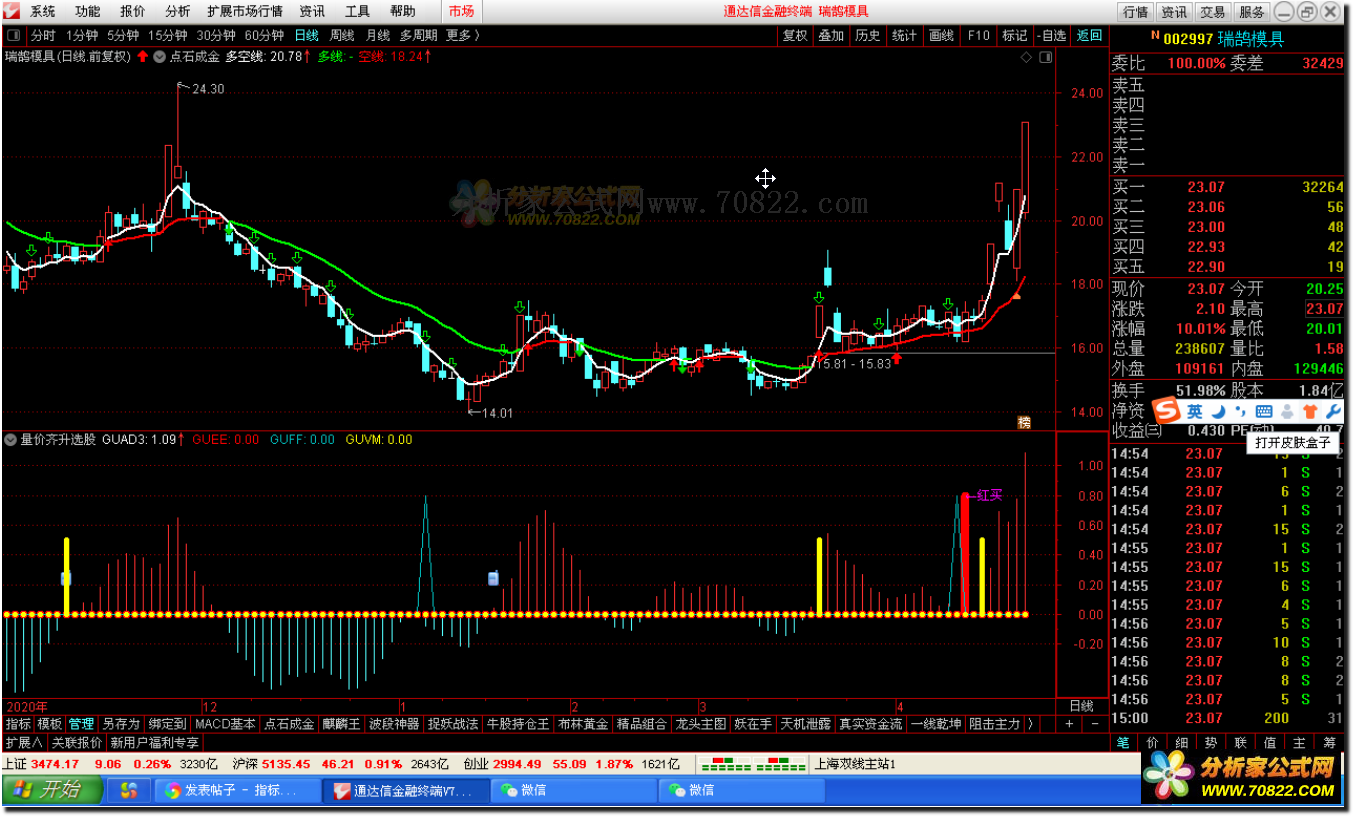Click the plus zoom button below chart
This screenshot has width=1354, height=816.
(1069, 724)
